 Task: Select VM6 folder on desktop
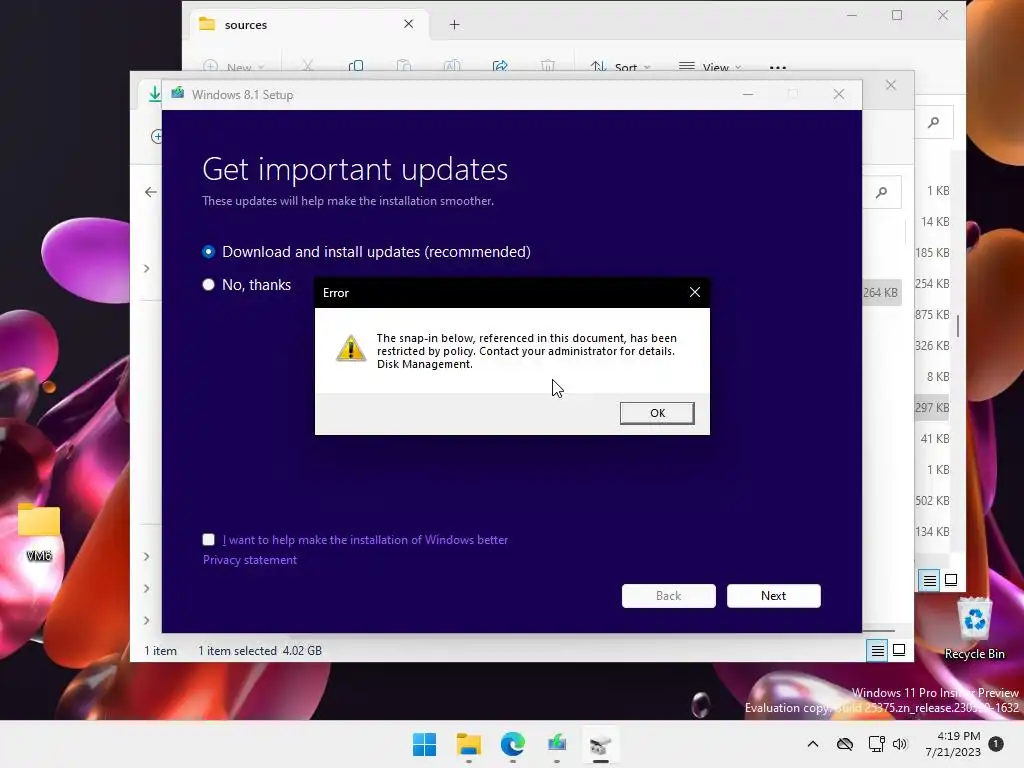[x=39, y=532]
